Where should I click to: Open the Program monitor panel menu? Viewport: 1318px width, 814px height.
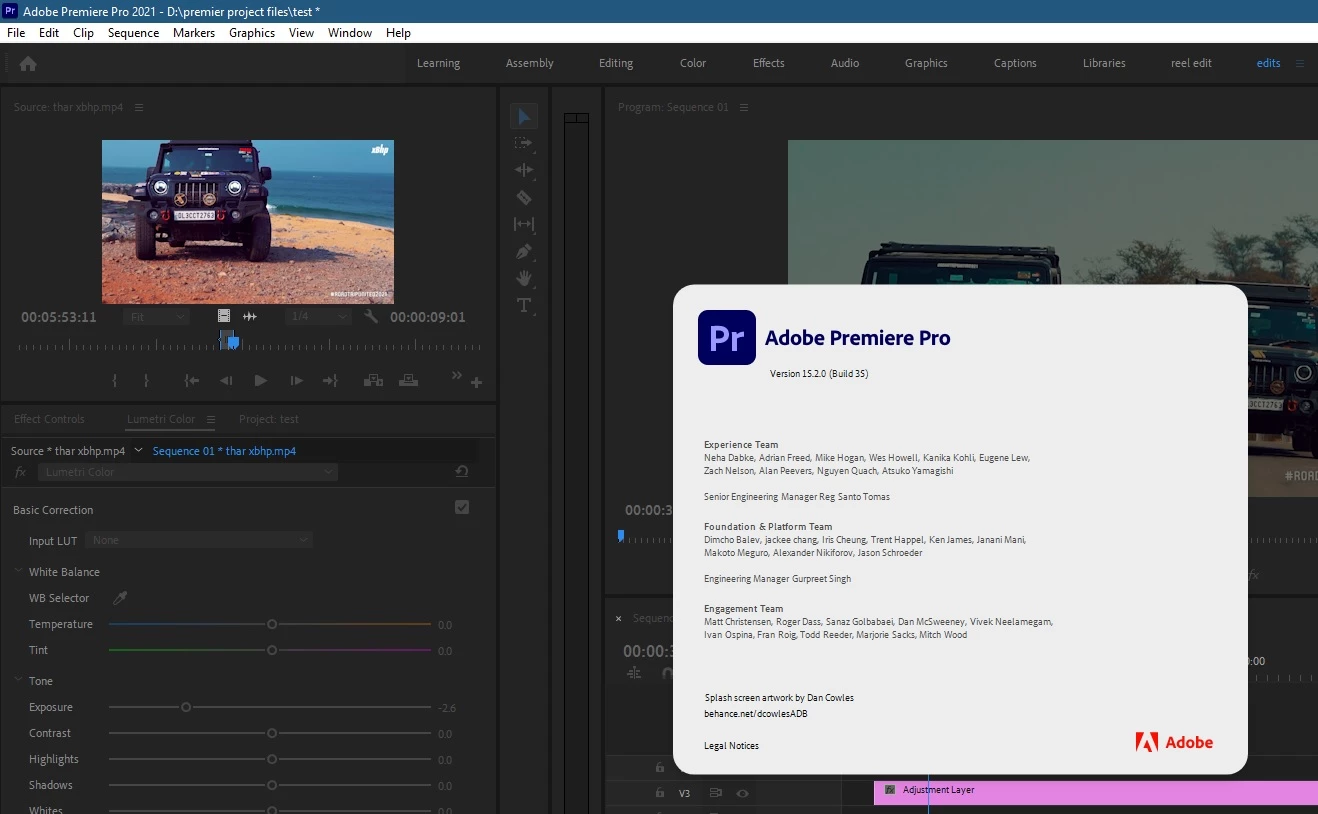tap(744, 107)
